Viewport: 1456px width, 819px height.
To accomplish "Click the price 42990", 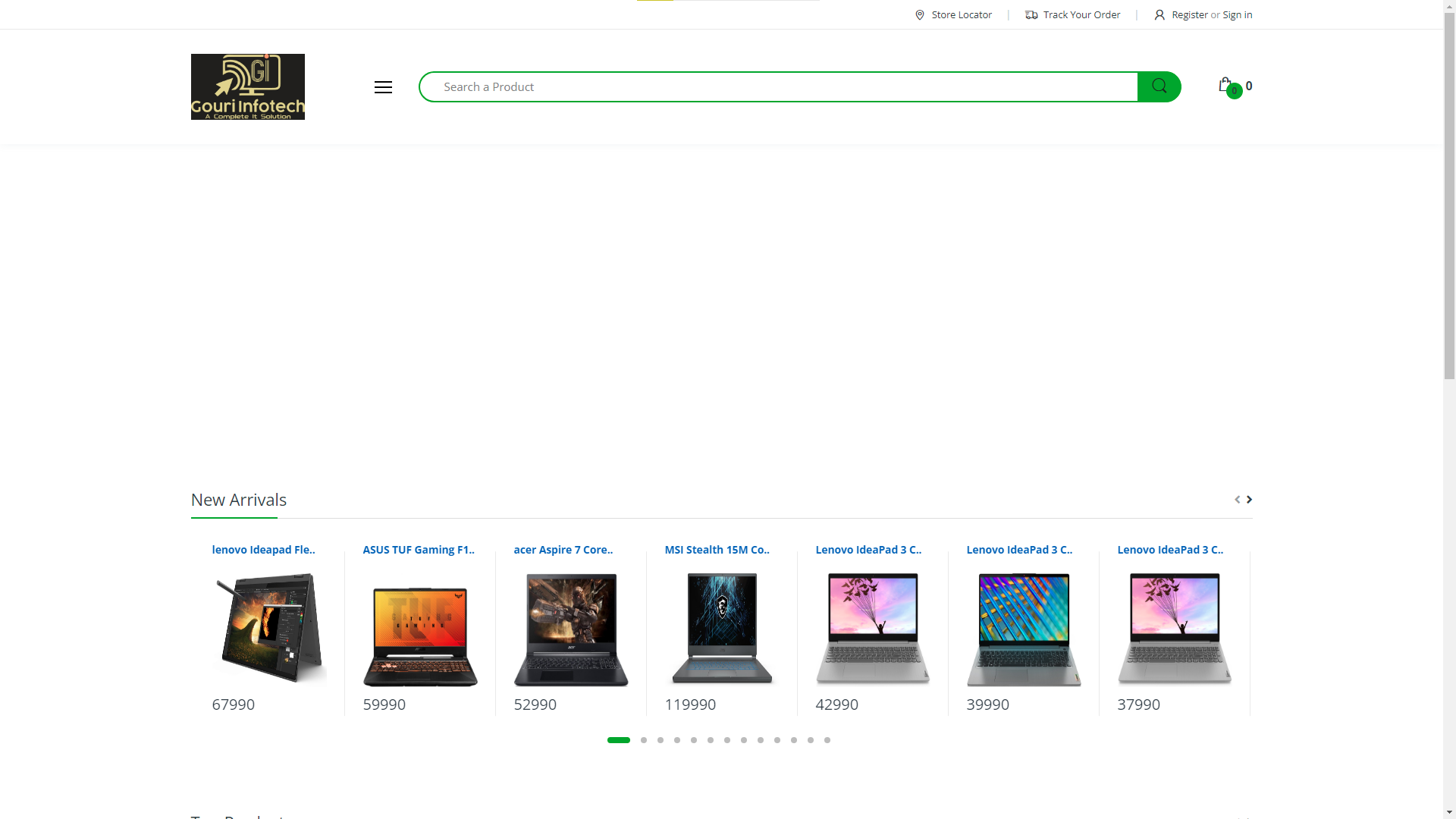I will [837, 704].
